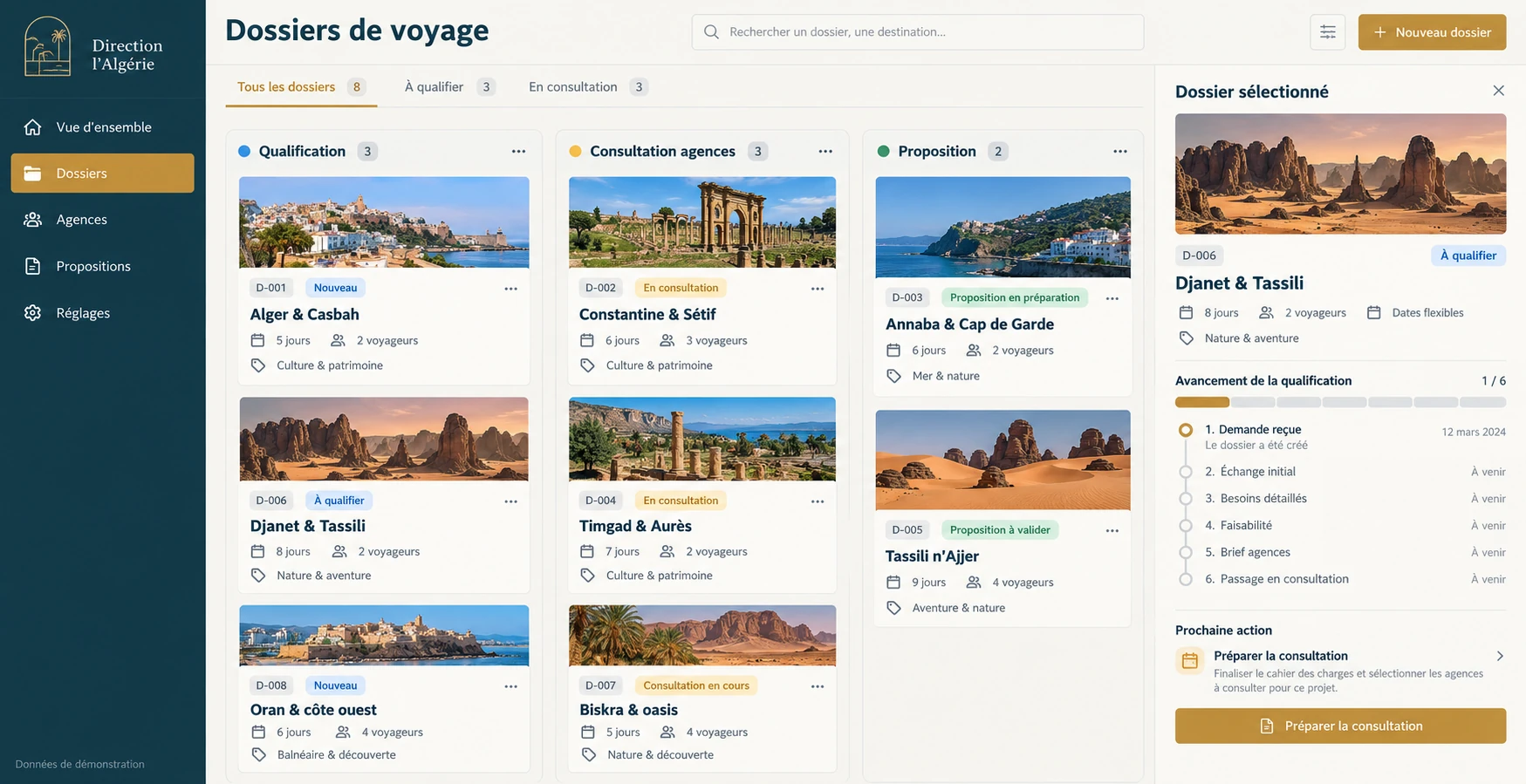Open the Constantine & Sétif arch photo thumbnail
Screen dimensions: 1526x784
pyautogui.click(x=702, y=222)
